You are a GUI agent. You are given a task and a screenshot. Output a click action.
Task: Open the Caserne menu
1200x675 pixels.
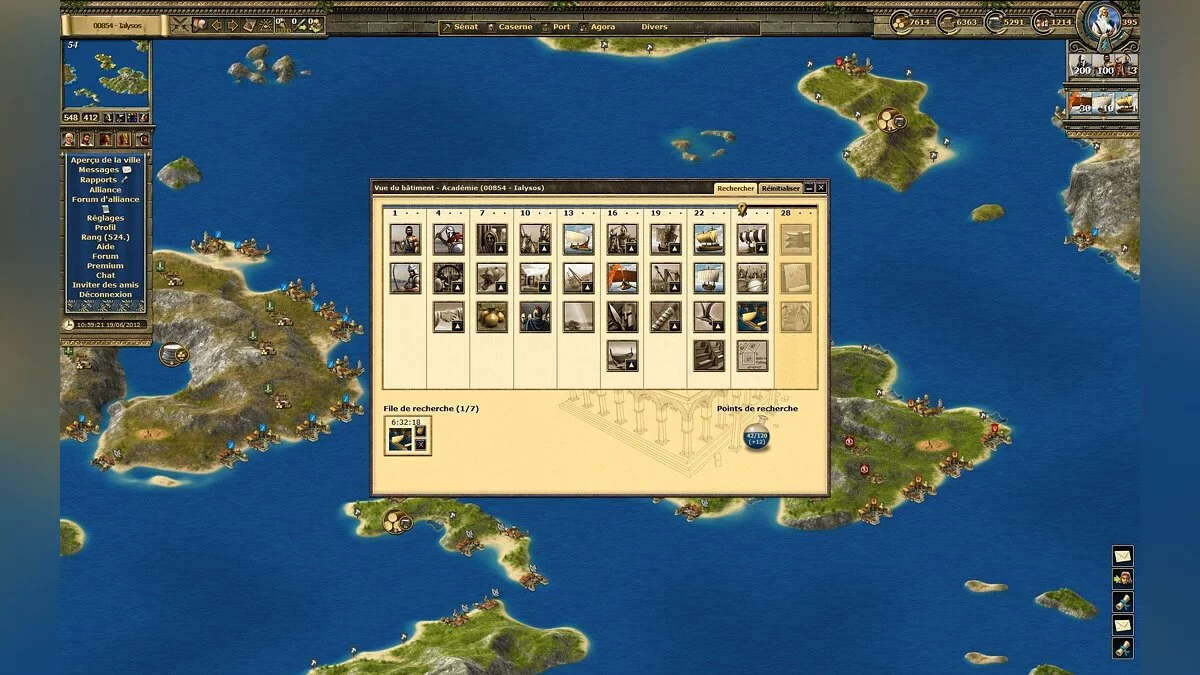(x=515, y=27)
